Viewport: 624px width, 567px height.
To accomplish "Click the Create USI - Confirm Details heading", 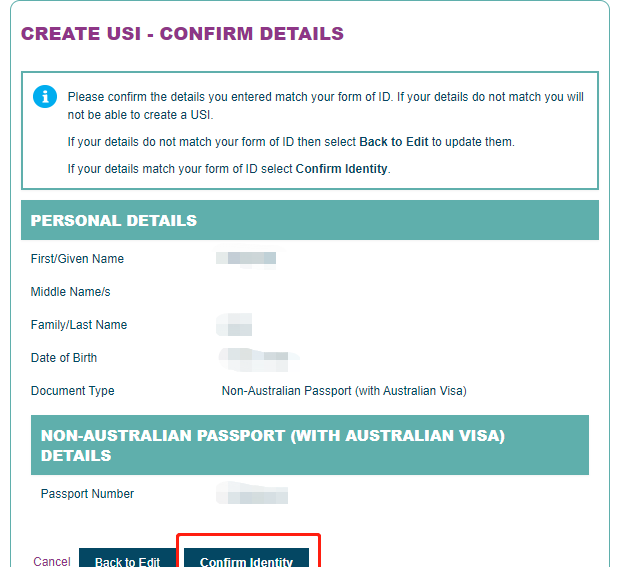I will click(x=182, y=33).
